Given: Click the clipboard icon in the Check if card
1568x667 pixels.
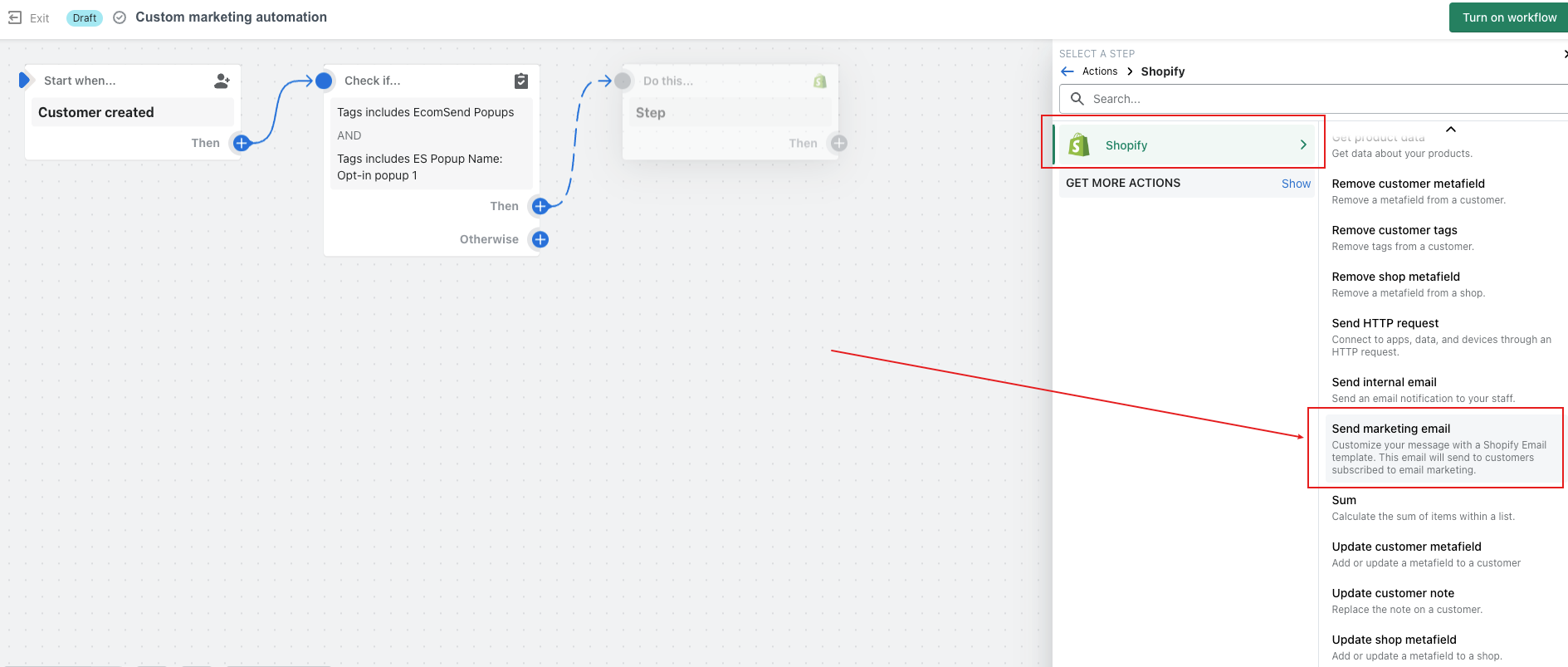Looking at the screenshot, I should tap(521, 81).
